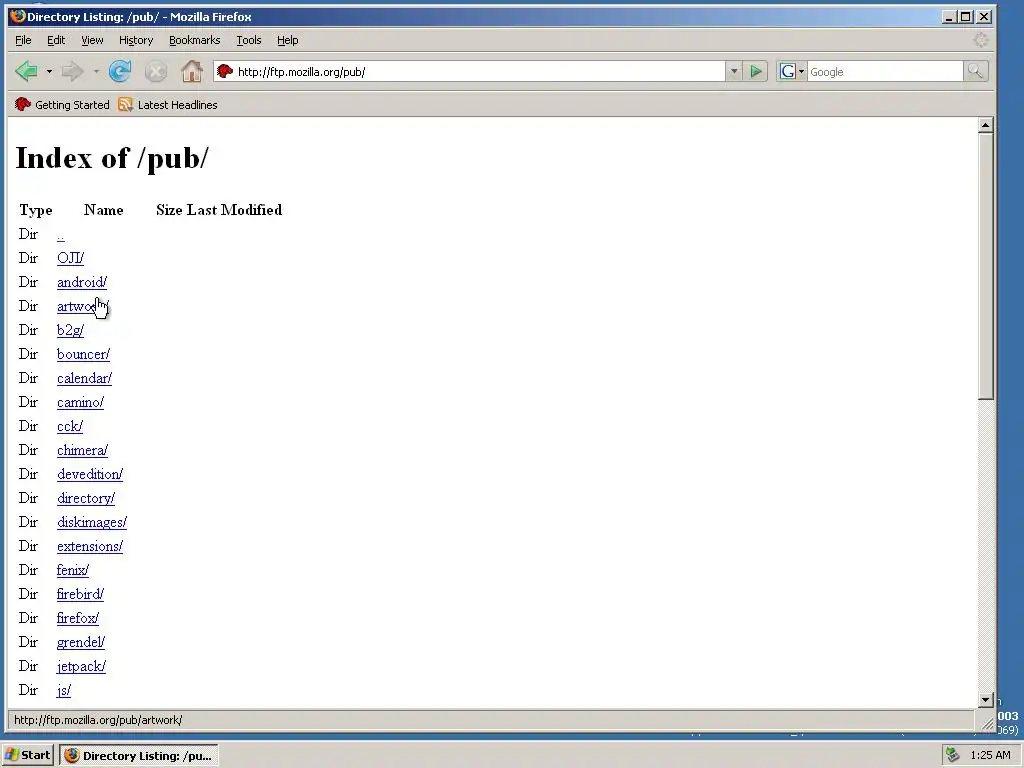The width and height of the screenshot is (1024, 768).
Task: Open the File menu
Action: 24,40
